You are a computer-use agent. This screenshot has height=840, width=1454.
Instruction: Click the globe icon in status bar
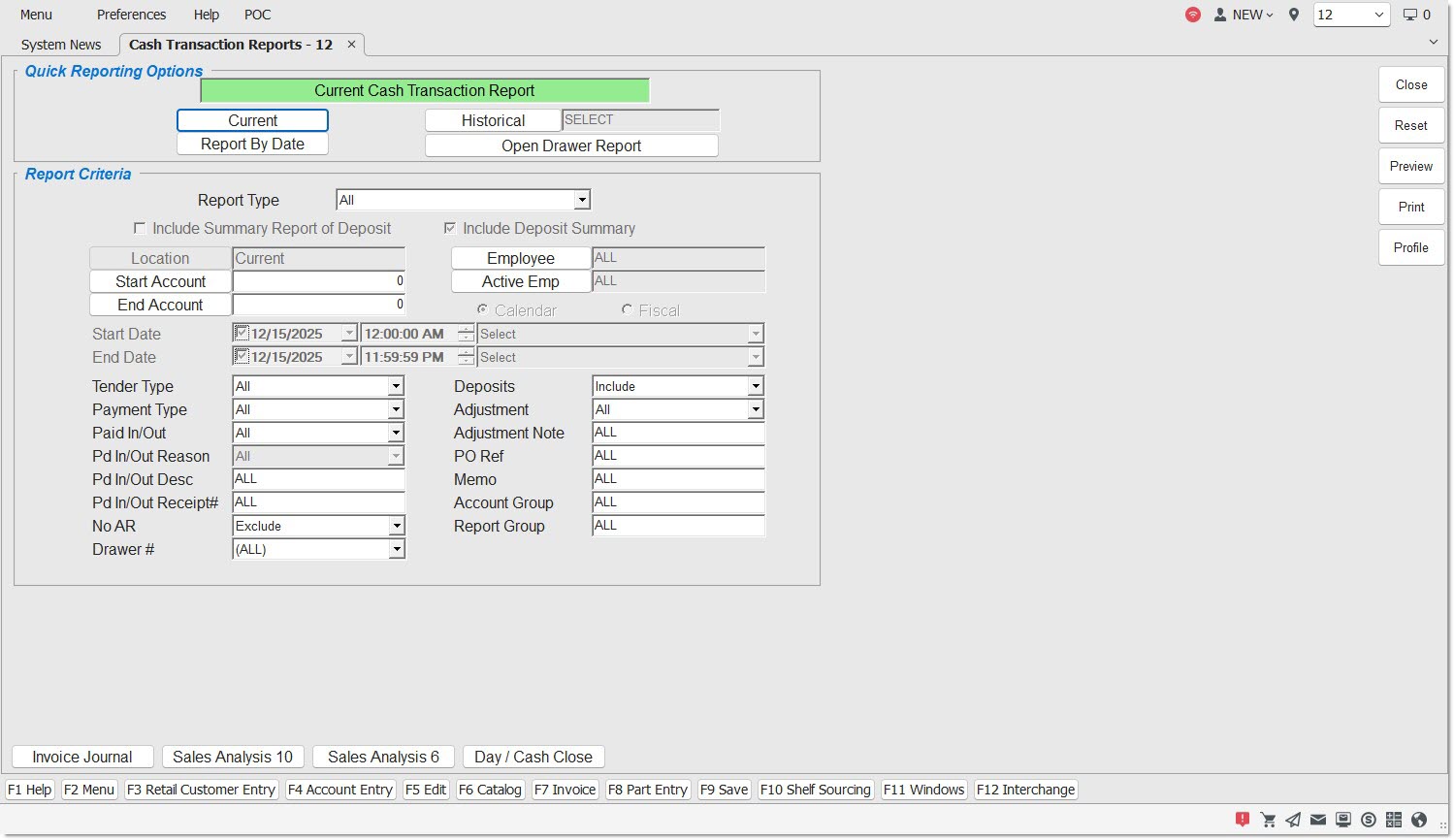[x=1419, y=820]
